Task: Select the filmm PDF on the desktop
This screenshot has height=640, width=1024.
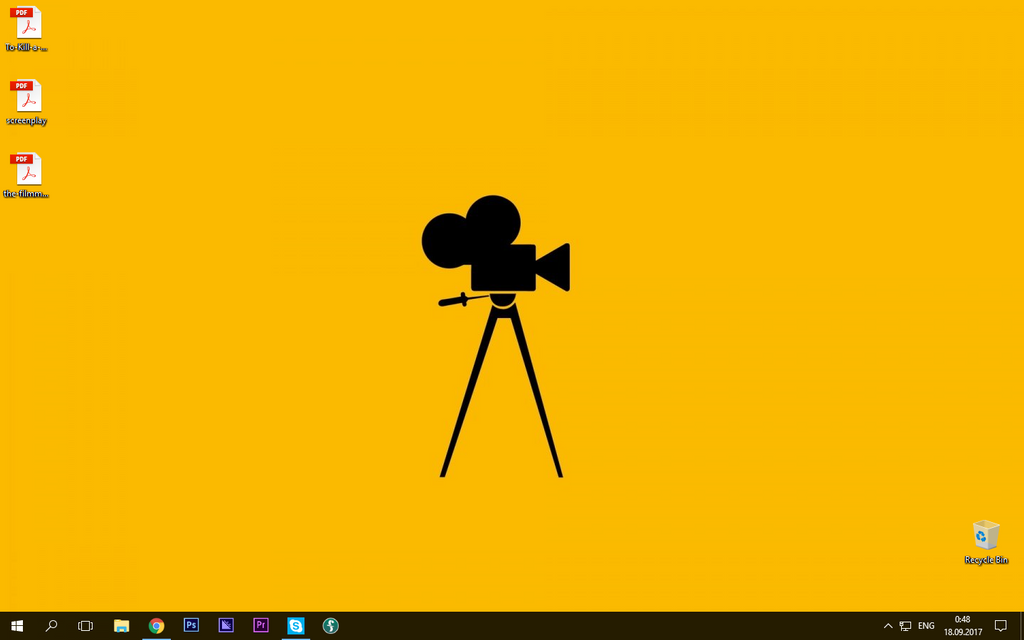Action: (x=26, y=171)
